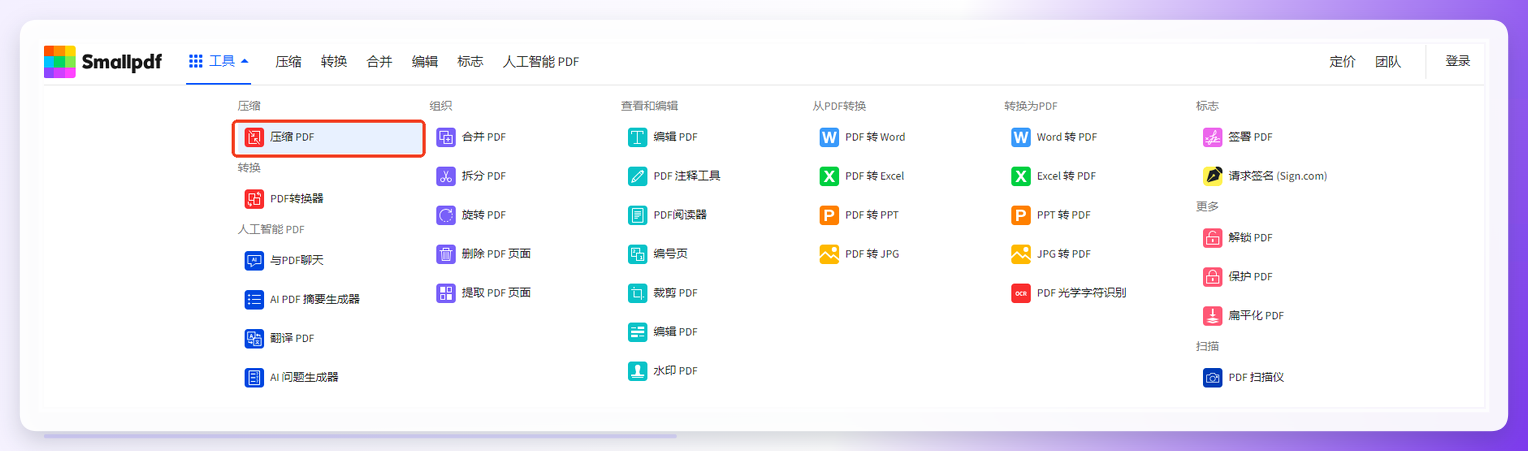Open the 提取 PDF 页面 icon

coord(446,293)
